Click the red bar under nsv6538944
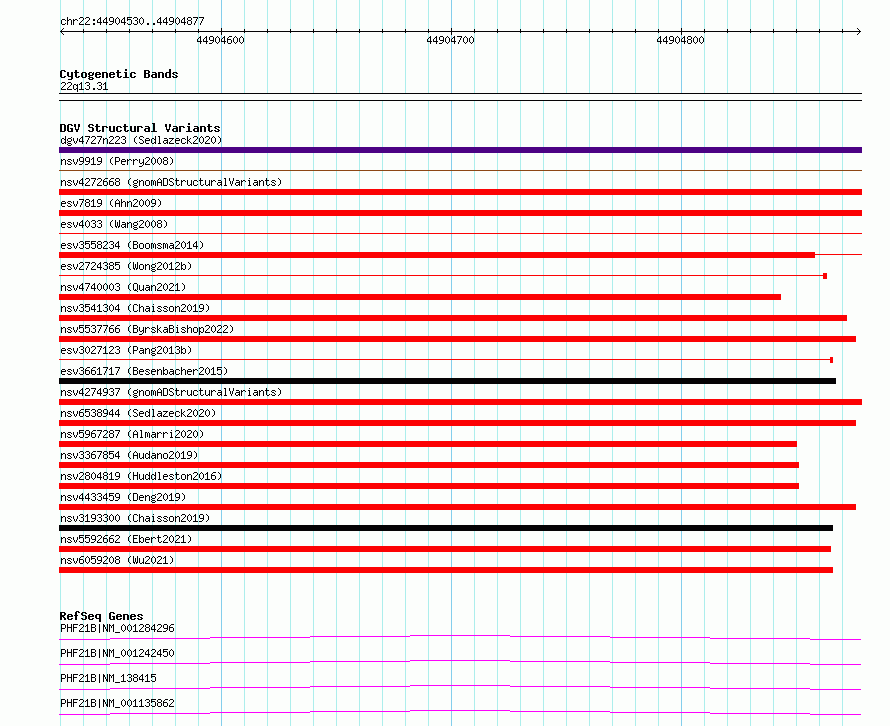Screen dimensions: 890x726 coord(457,423)
